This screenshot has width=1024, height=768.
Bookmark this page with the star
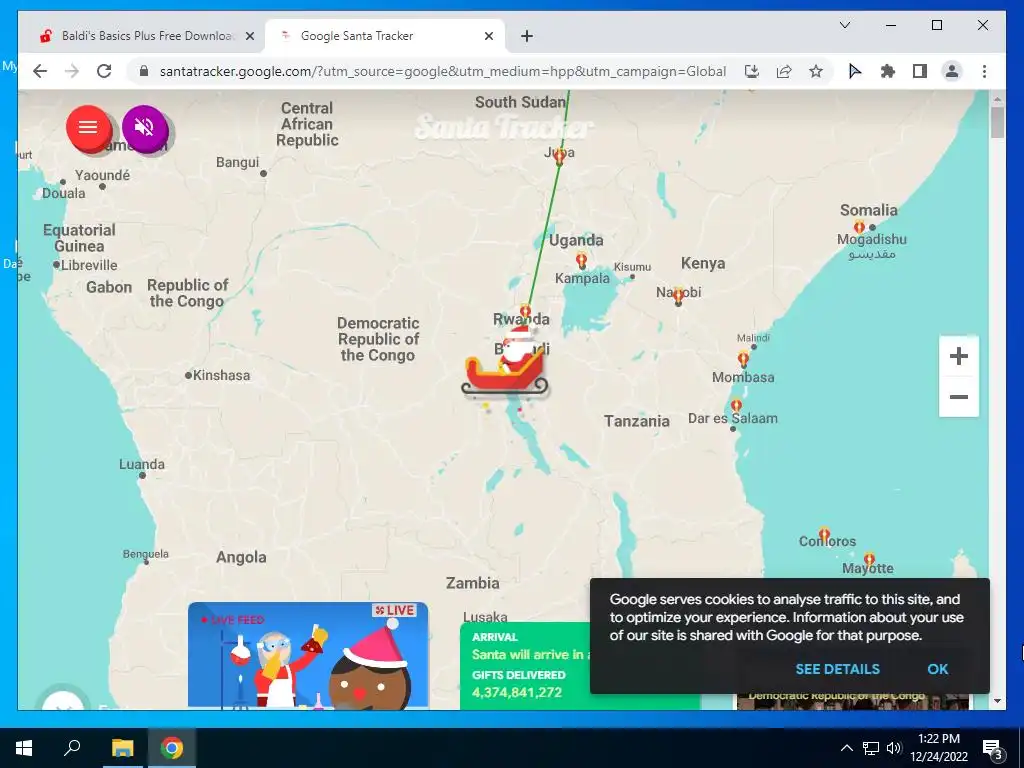[816, 71]
